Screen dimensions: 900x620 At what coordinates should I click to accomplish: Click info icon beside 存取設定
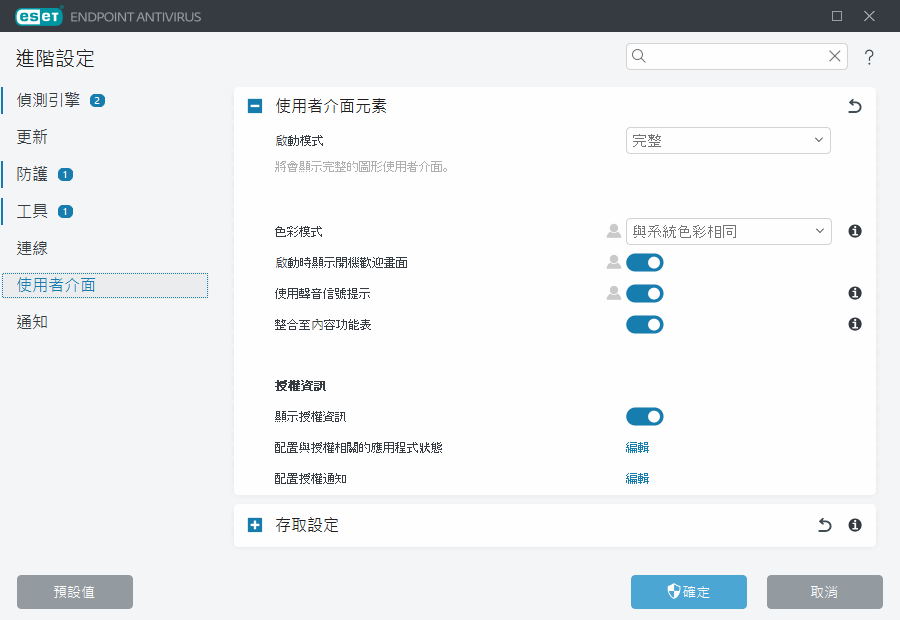click(855, 525)
